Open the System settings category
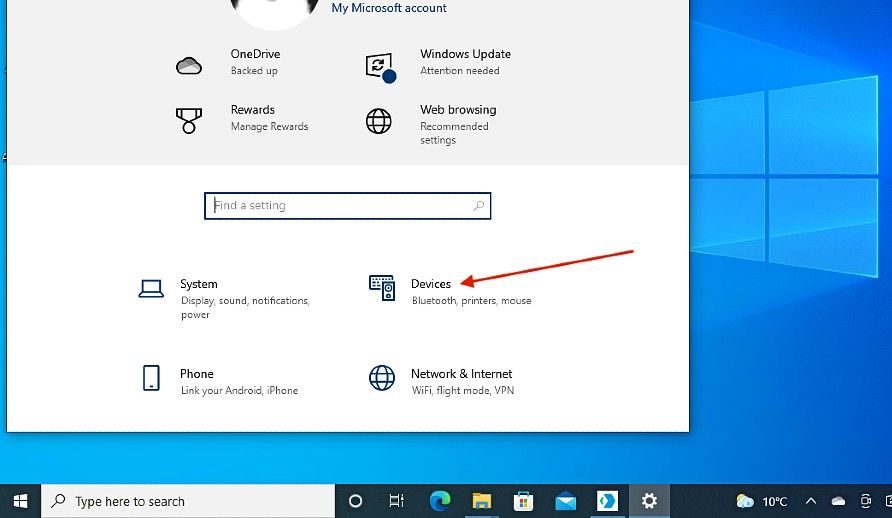This screenshot has height=518, width=892. (x=225, y=298)
